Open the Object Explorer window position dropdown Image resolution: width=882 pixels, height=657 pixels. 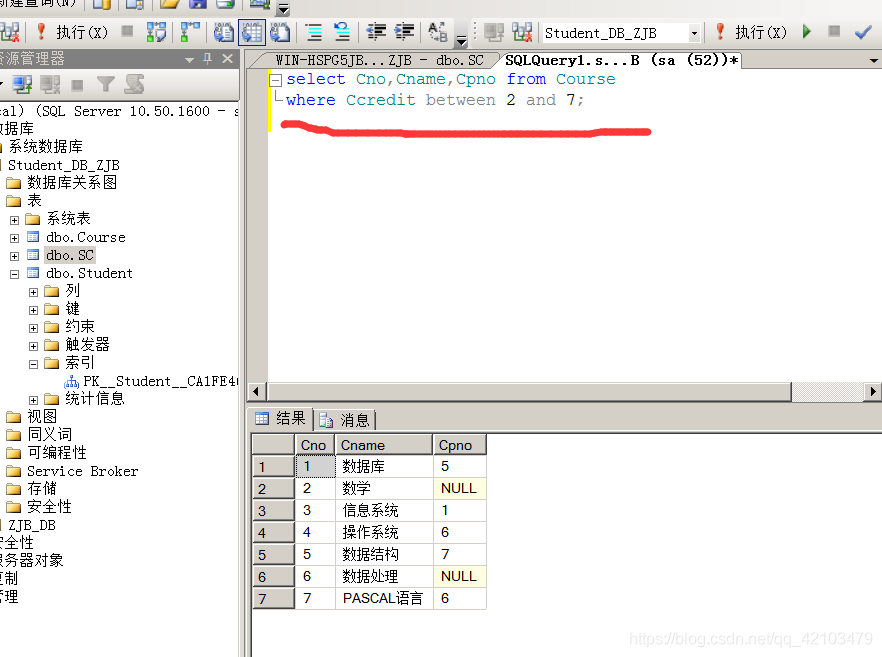(190, 59)
